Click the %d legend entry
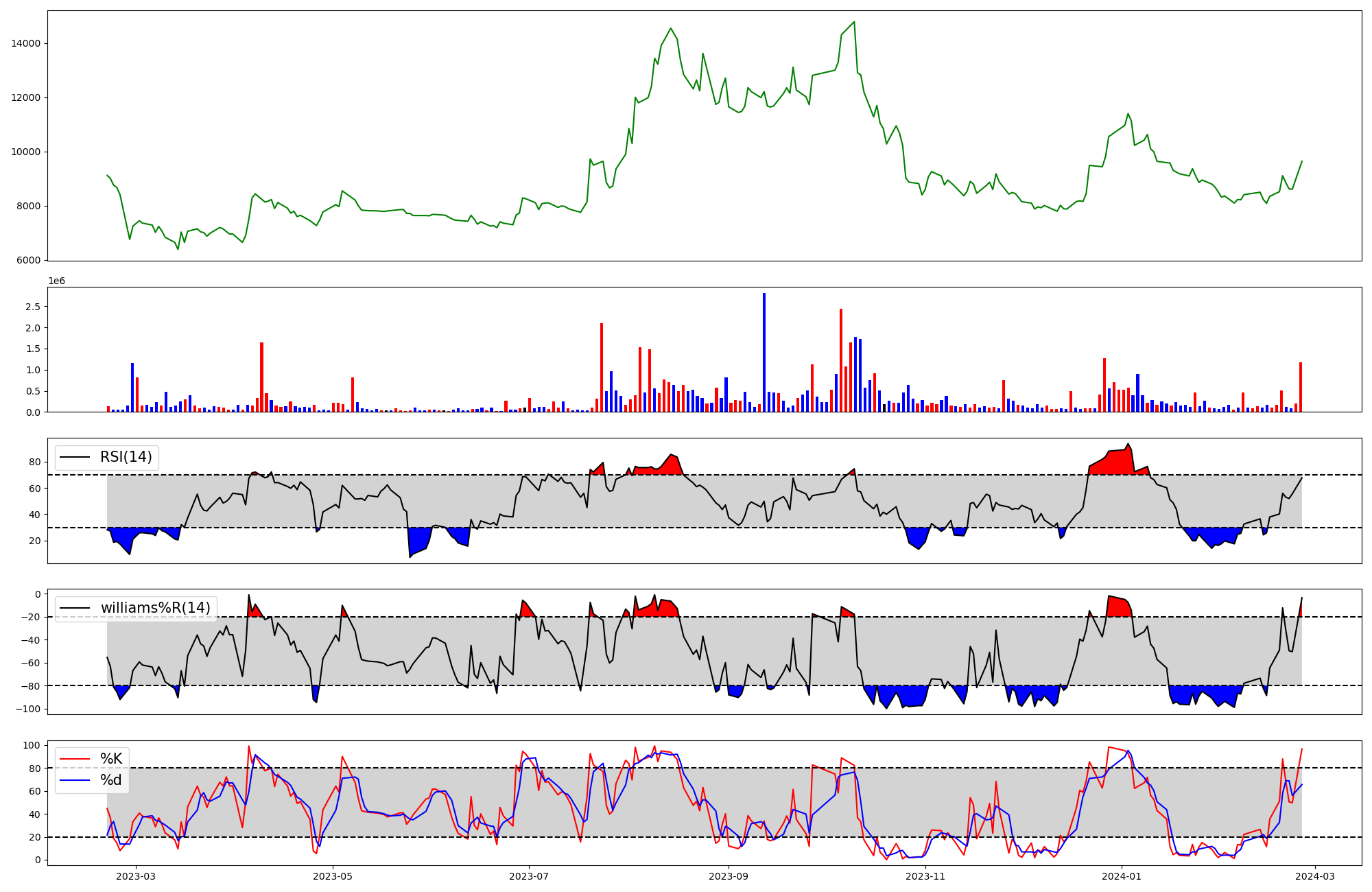The width and height of the screenshot is (1372, 892). (111, 780)
